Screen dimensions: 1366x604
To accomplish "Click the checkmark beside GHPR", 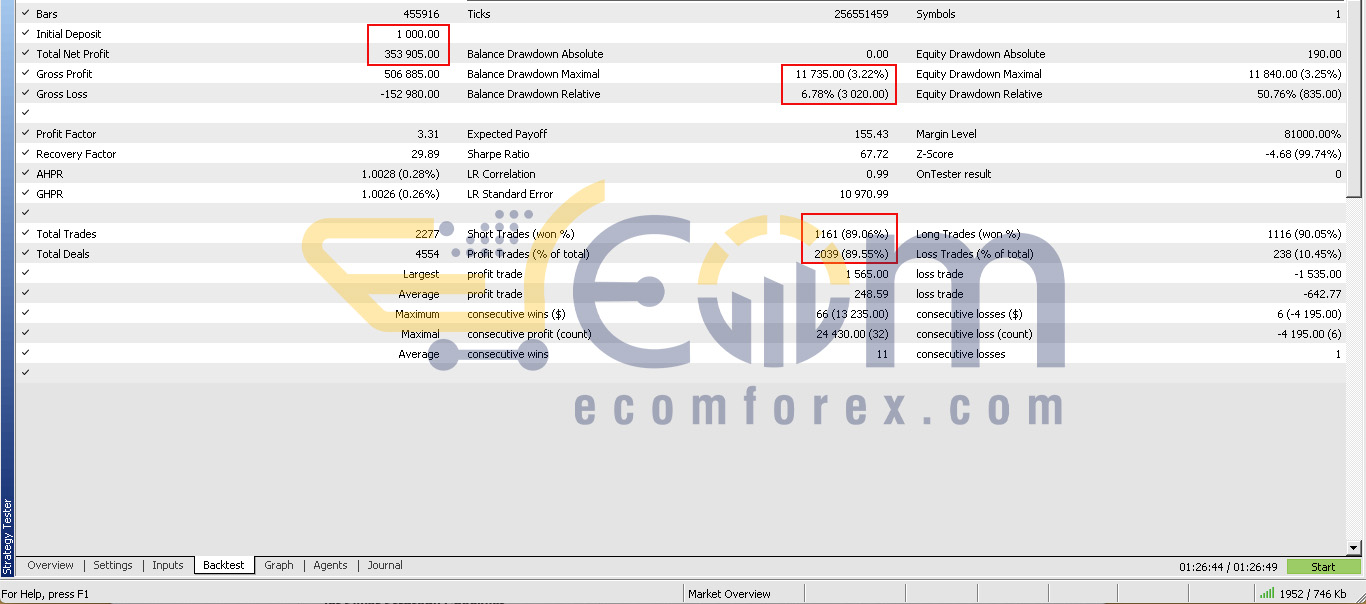I will (25, 194).
